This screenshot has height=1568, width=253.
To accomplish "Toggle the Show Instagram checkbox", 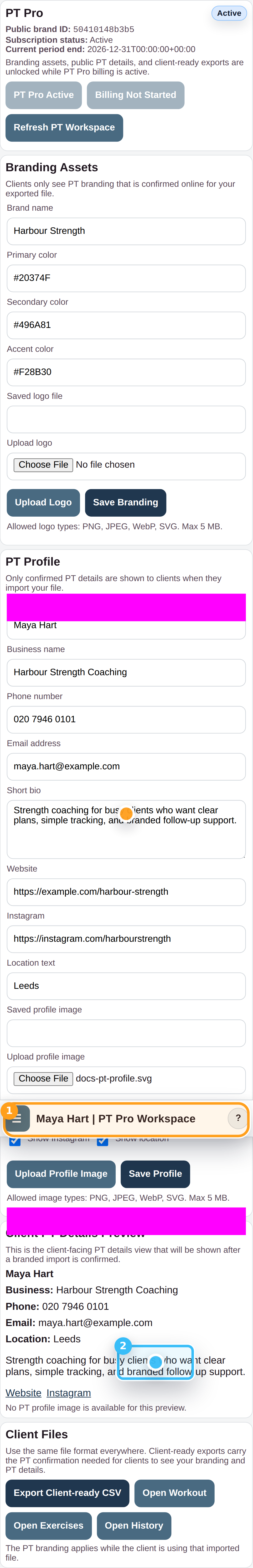I will tap(15, 1141).
